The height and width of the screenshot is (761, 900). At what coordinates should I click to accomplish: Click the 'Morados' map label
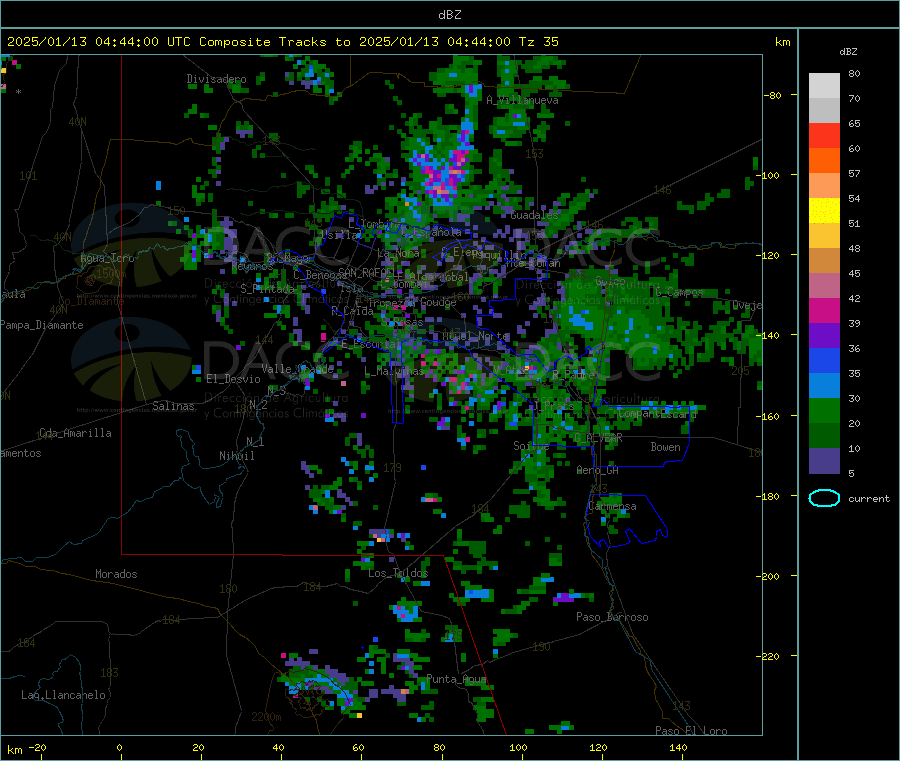116,574
